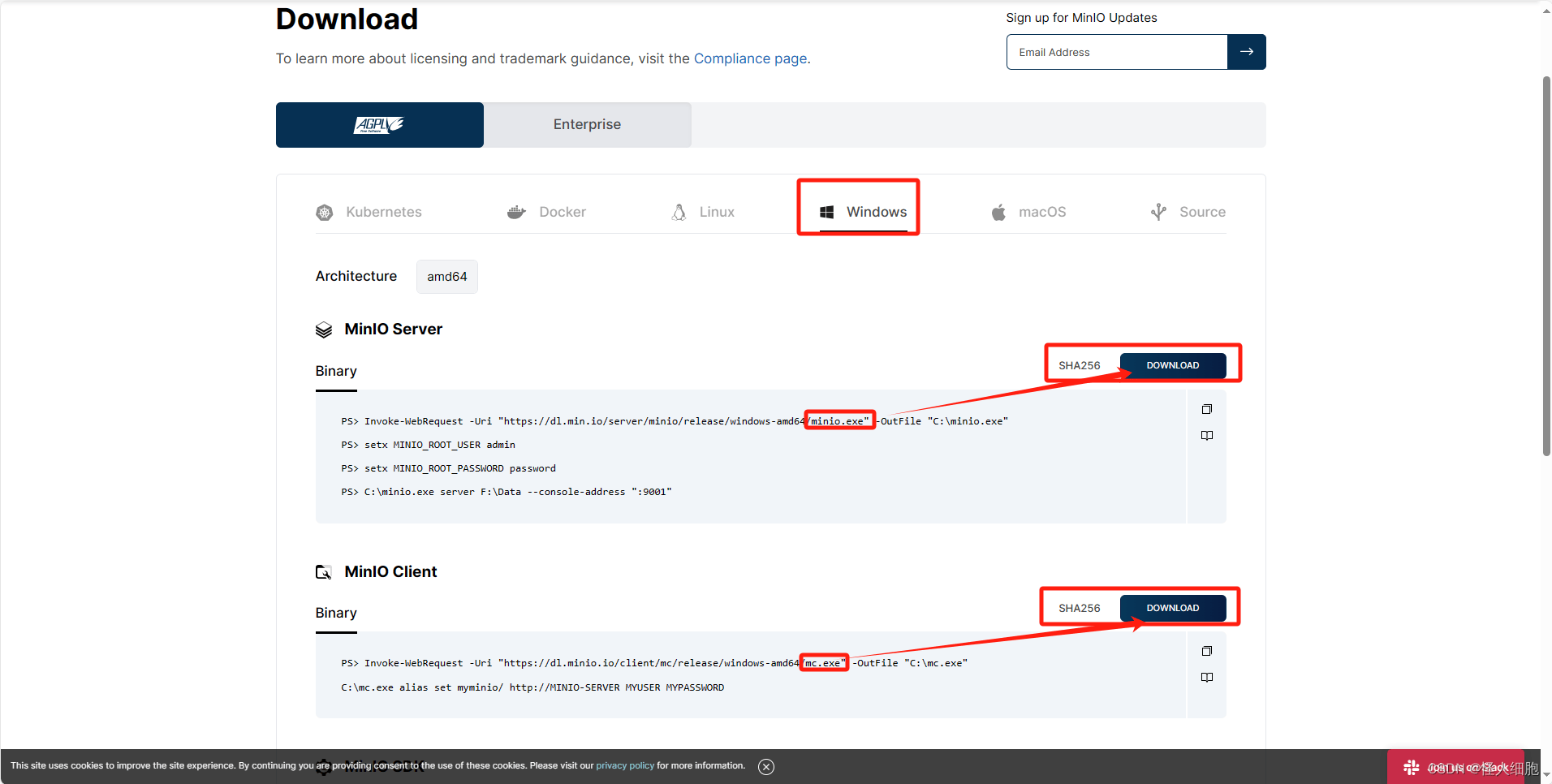Screen dimensions: 1552x784
Task: Choose the amd64 architecture button
Action: [447, 277]
